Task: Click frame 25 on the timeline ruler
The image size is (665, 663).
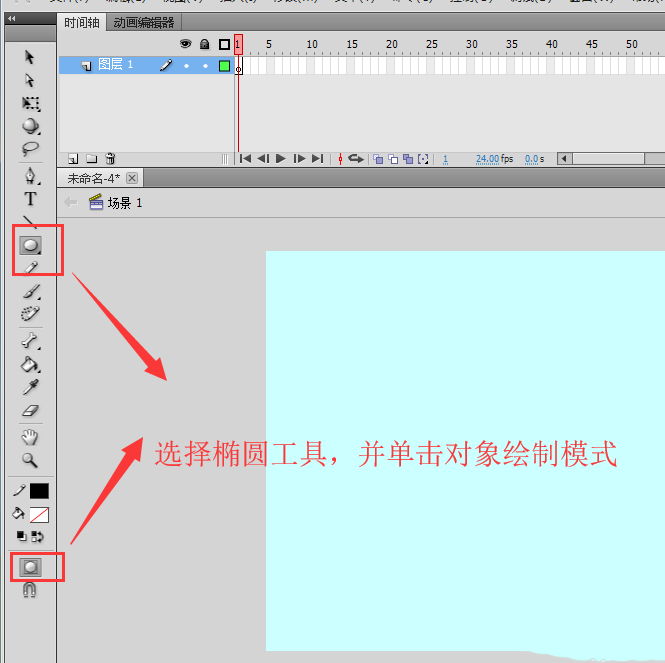Action: point(431,44)
